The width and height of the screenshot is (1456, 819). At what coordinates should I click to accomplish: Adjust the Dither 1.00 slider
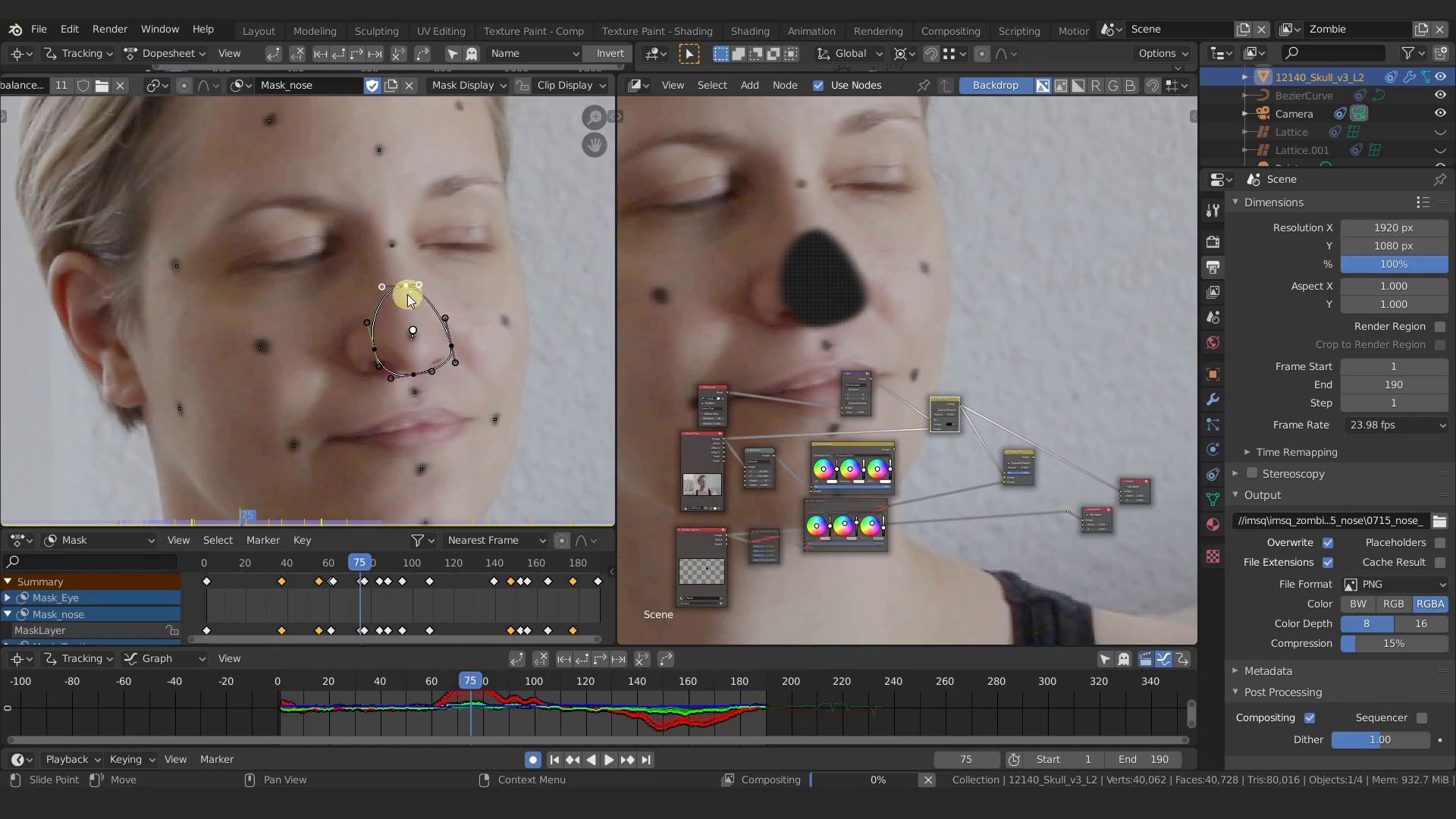pyautogui.click(x=1380, y=740)
